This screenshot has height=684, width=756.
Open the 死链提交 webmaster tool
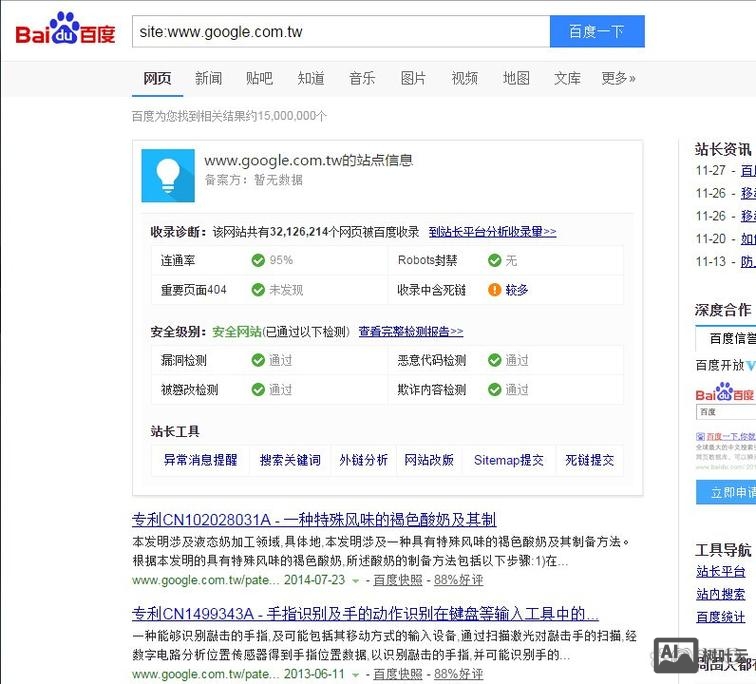(590, 460)
